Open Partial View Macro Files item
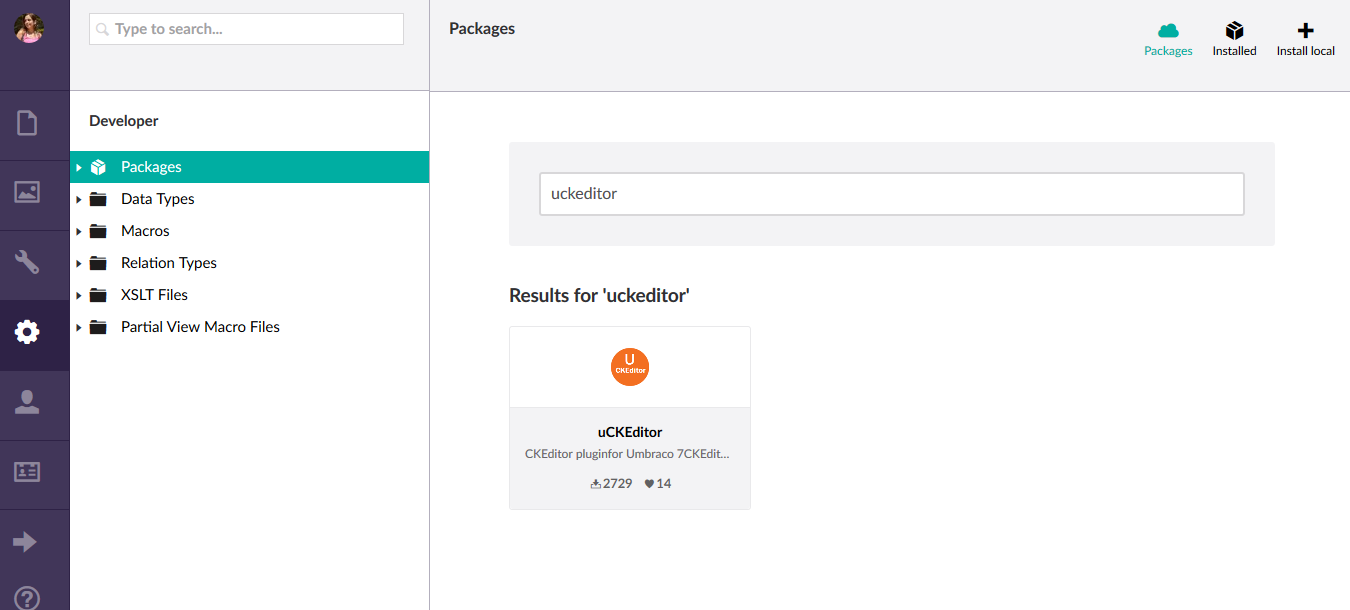1350x610 pixels. (x=200, y=327)
